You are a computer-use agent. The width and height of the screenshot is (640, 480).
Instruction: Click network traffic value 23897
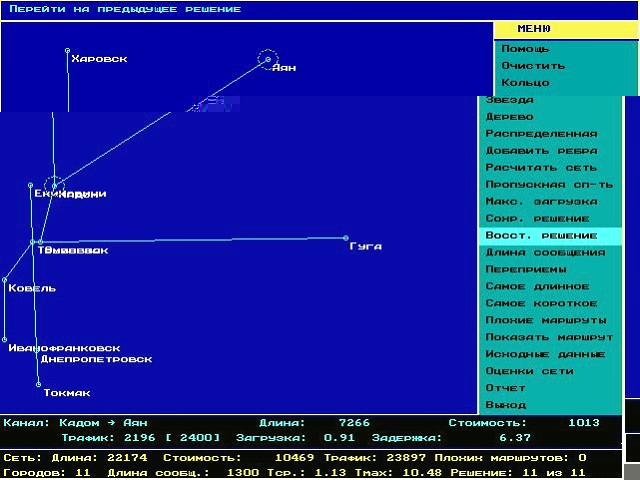tap(406, 458)
